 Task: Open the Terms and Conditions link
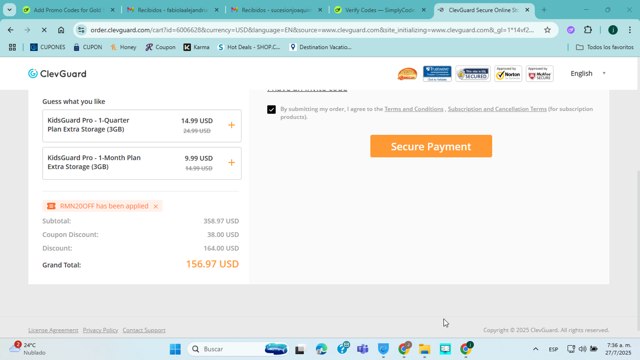pyautogui.click(x=414, y=109)
